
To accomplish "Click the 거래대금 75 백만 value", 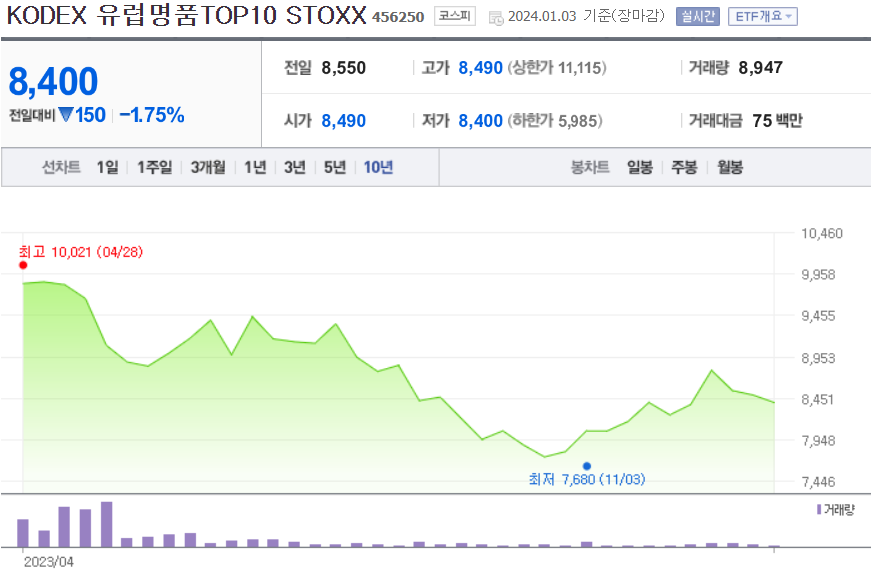I will pyautogui.click(x=777, y=121).
